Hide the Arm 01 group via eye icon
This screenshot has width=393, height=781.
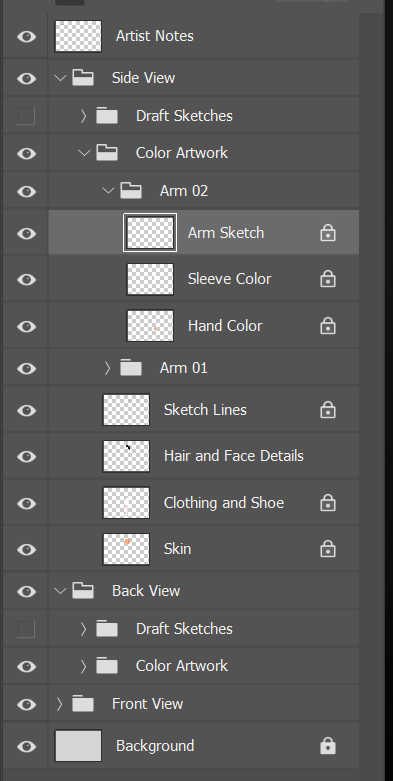tap(26, 369)
